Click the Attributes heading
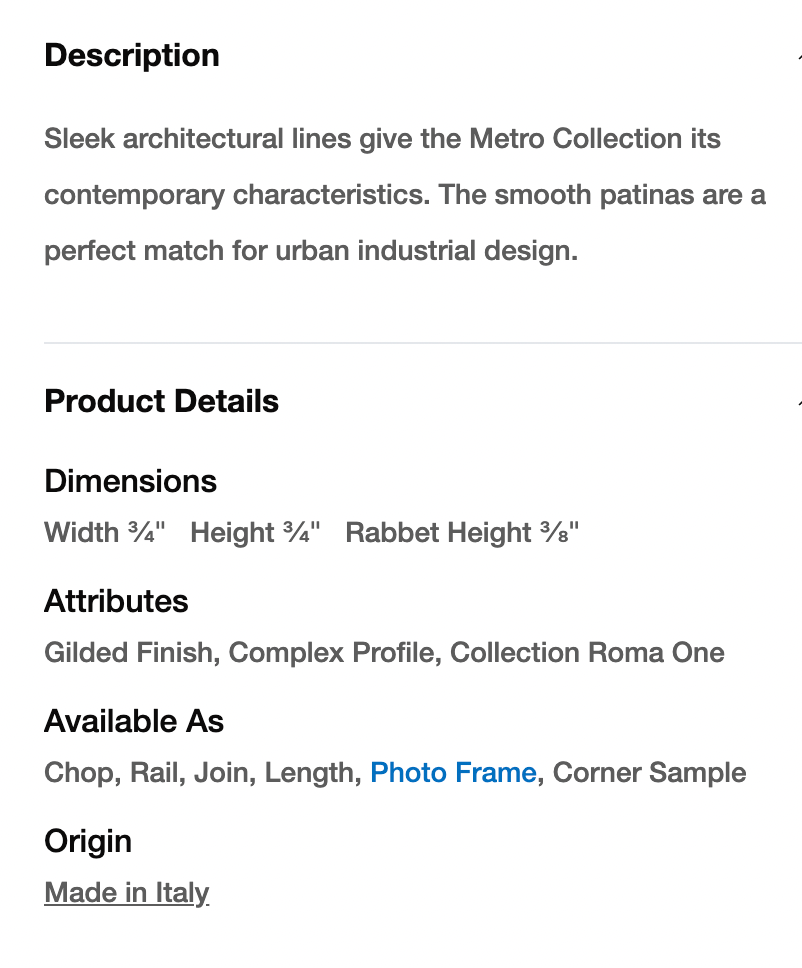 116,601
